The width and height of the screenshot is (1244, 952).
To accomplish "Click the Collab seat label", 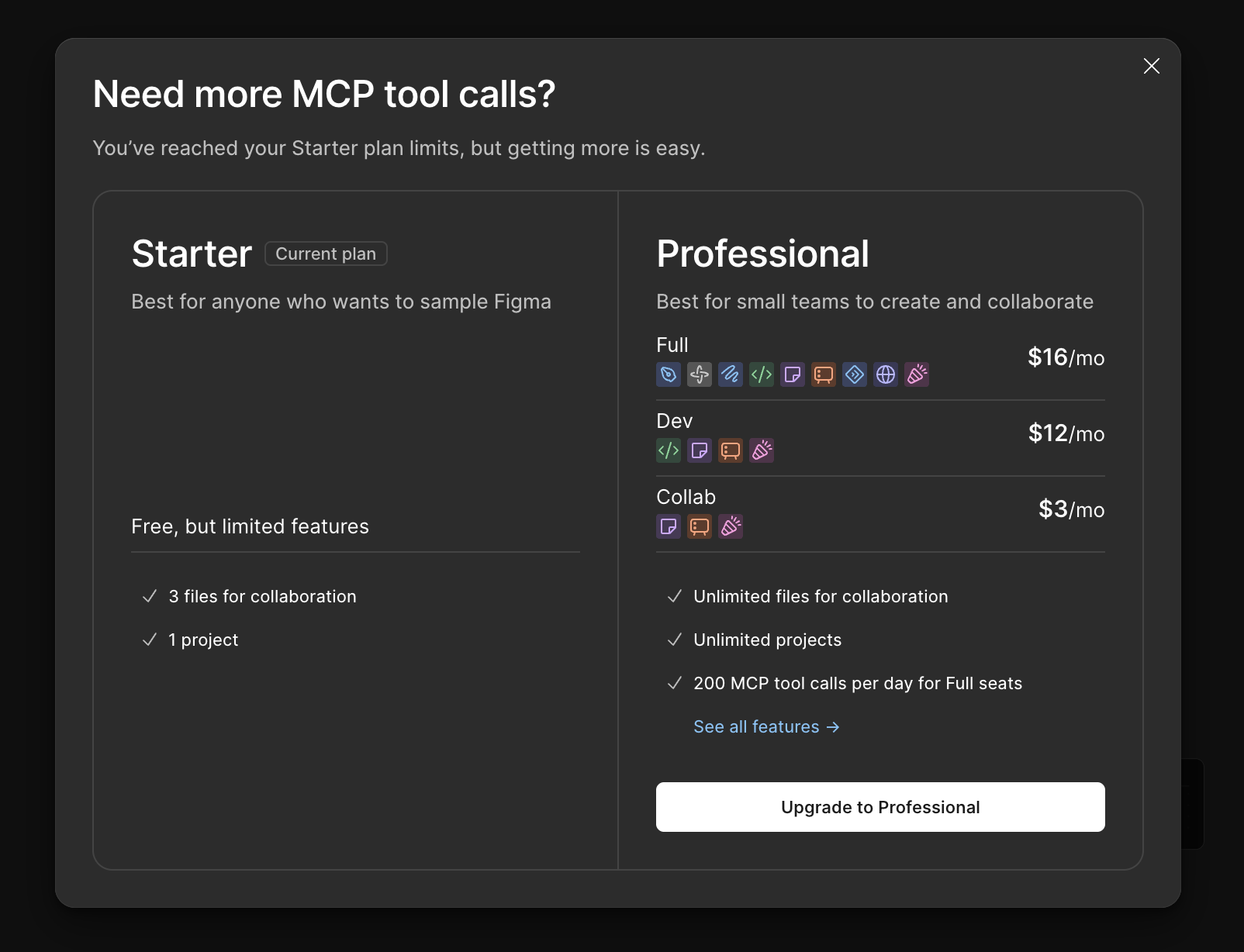I will coord(686,497).
